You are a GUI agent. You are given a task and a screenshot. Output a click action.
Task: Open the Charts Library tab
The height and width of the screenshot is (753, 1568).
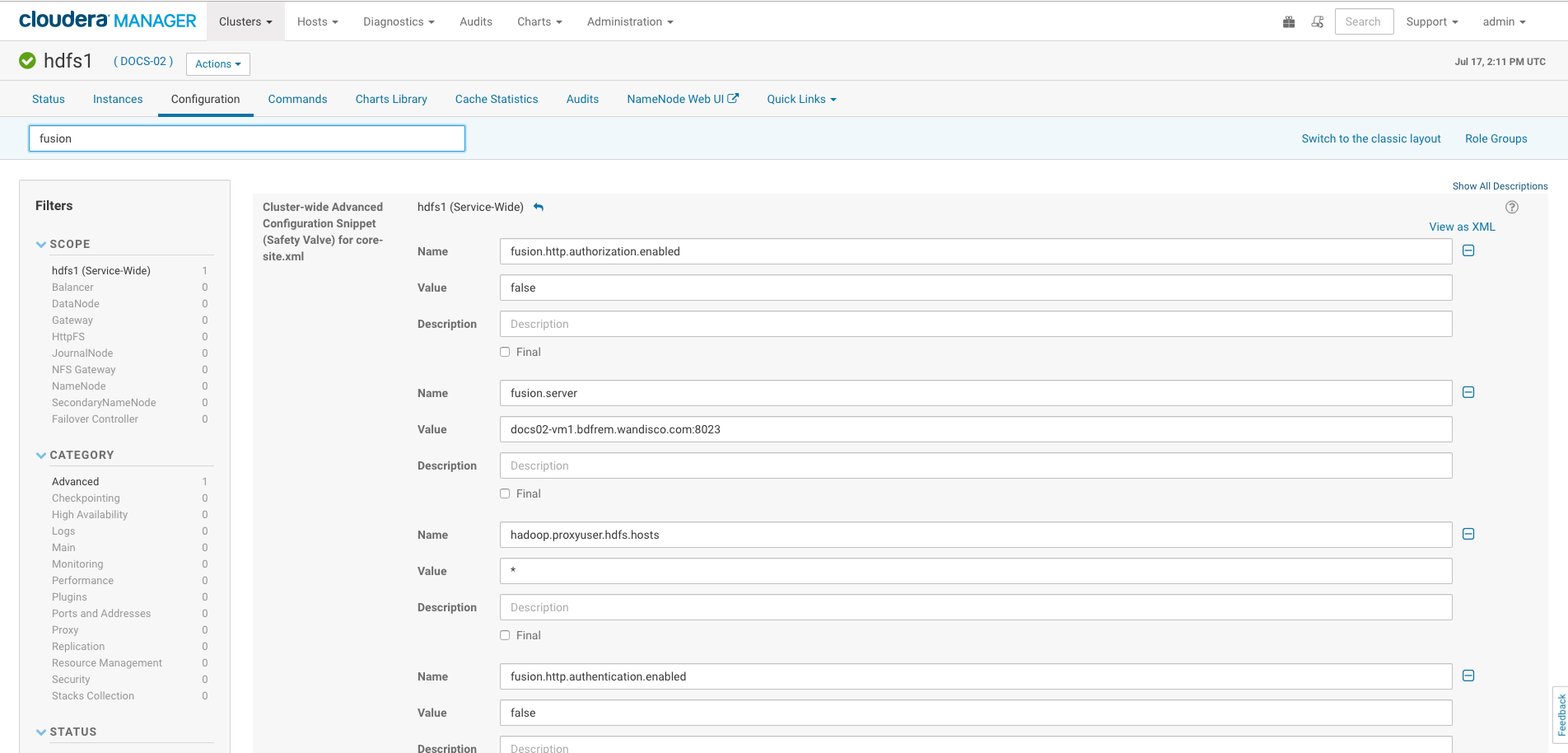pos(390,99)
